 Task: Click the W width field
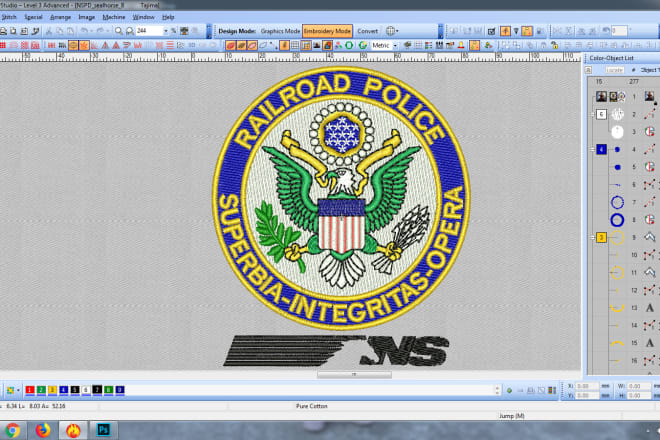pyautogui.click(x=639, y=386)
